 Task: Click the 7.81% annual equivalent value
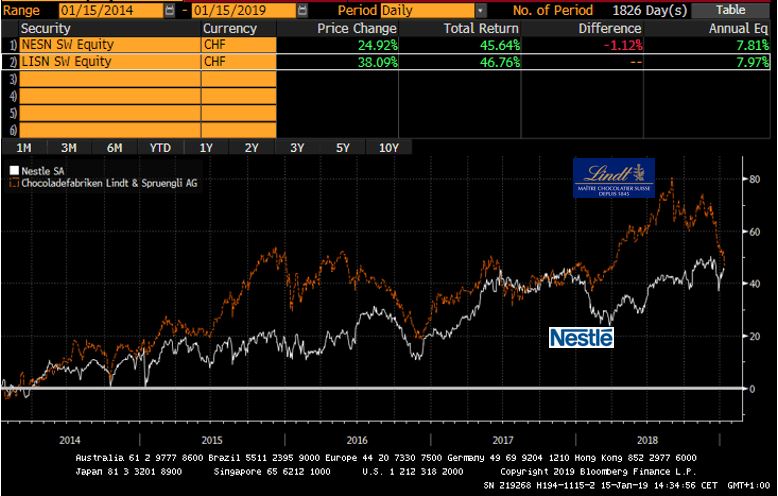(753, 45)
